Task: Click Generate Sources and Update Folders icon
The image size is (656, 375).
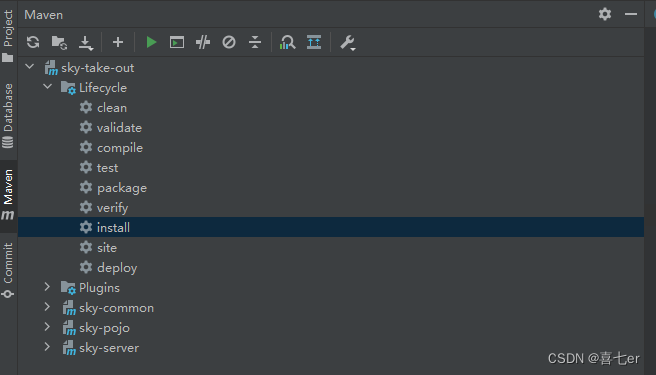Action: 59,42
